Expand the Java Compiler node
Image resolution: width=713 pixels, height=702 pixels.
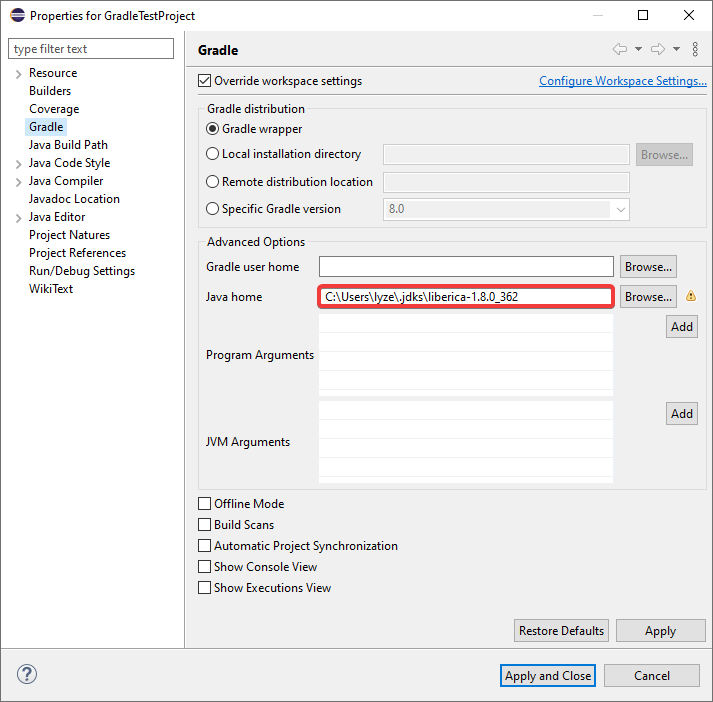click(18, 182)
